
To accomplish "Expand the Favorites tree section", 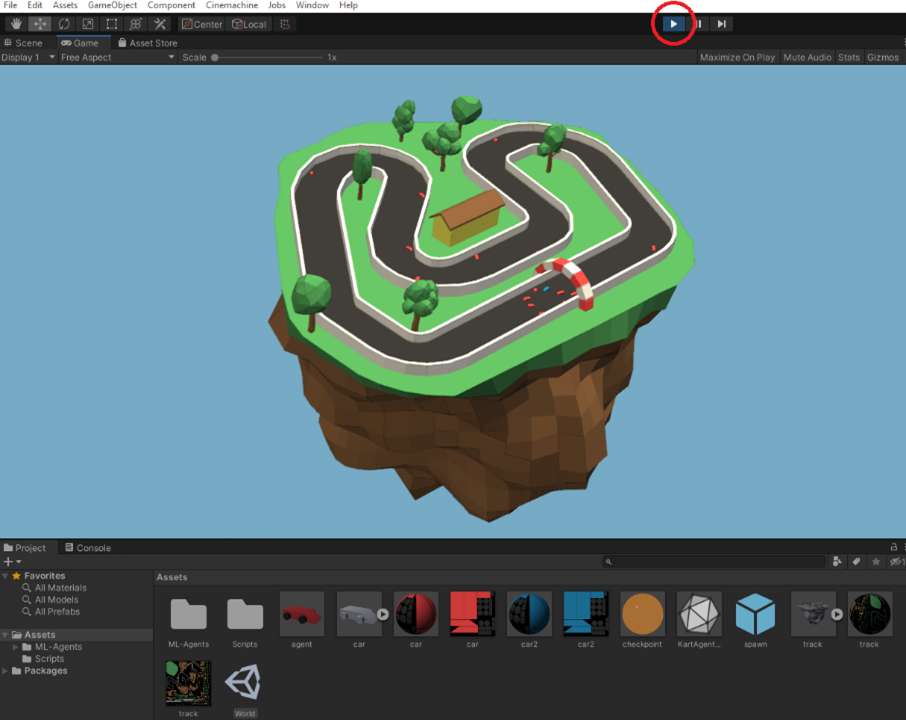I will (x=5, y=576).
